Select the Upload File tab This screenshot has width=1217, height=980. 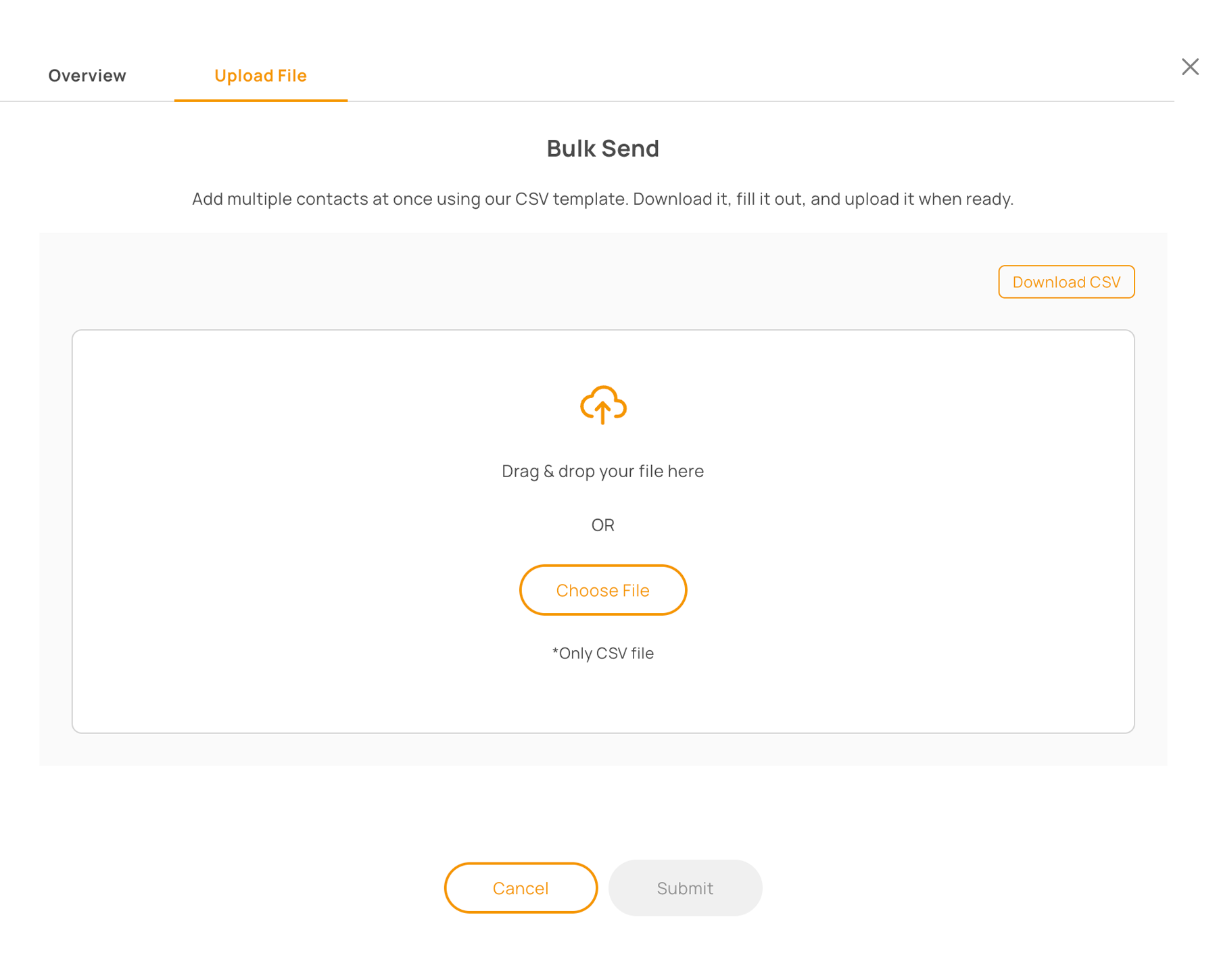[260, 76]
